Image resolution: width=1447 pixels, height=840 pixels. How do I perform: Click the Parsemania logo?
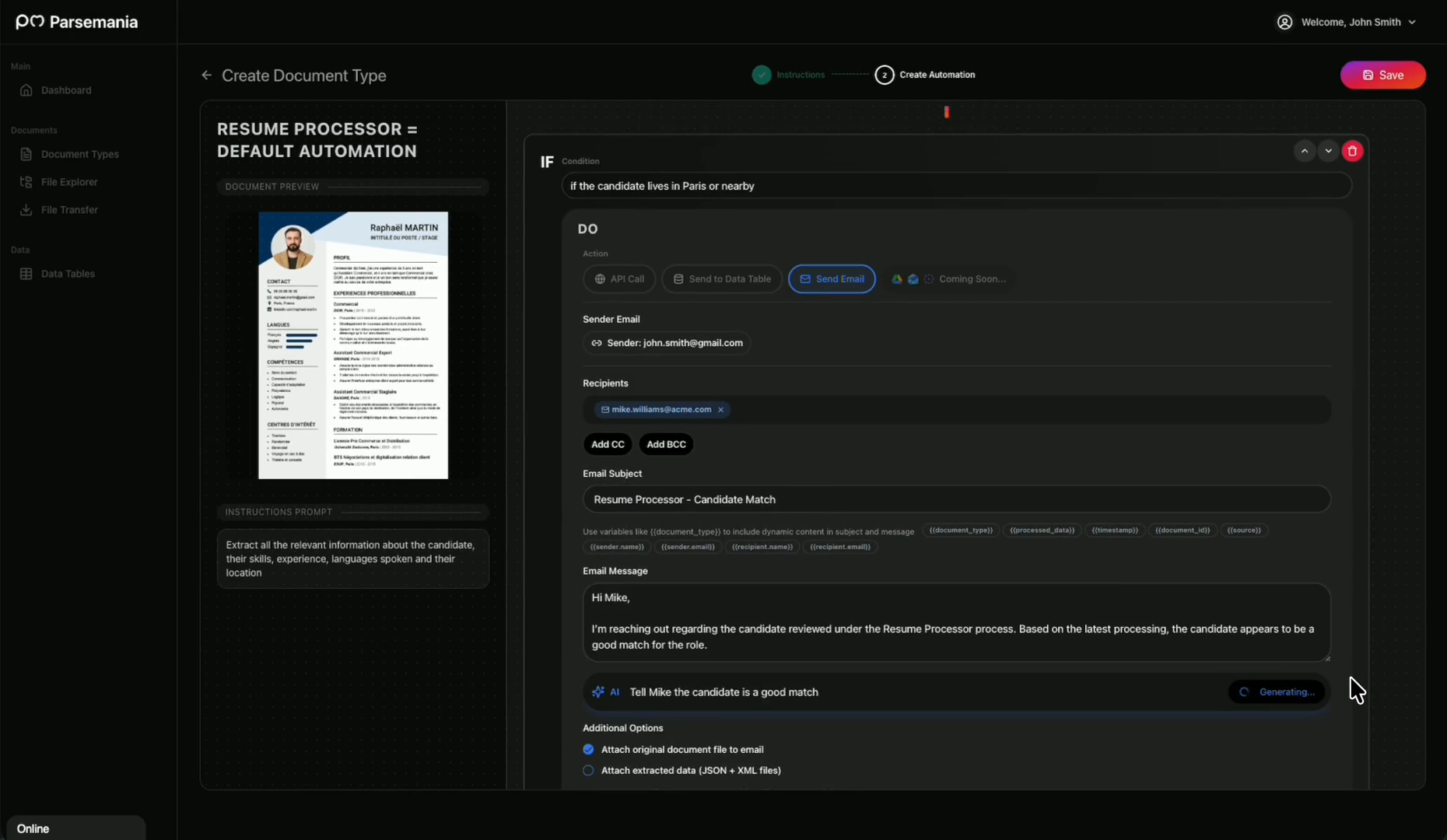[x=76, y=21]
